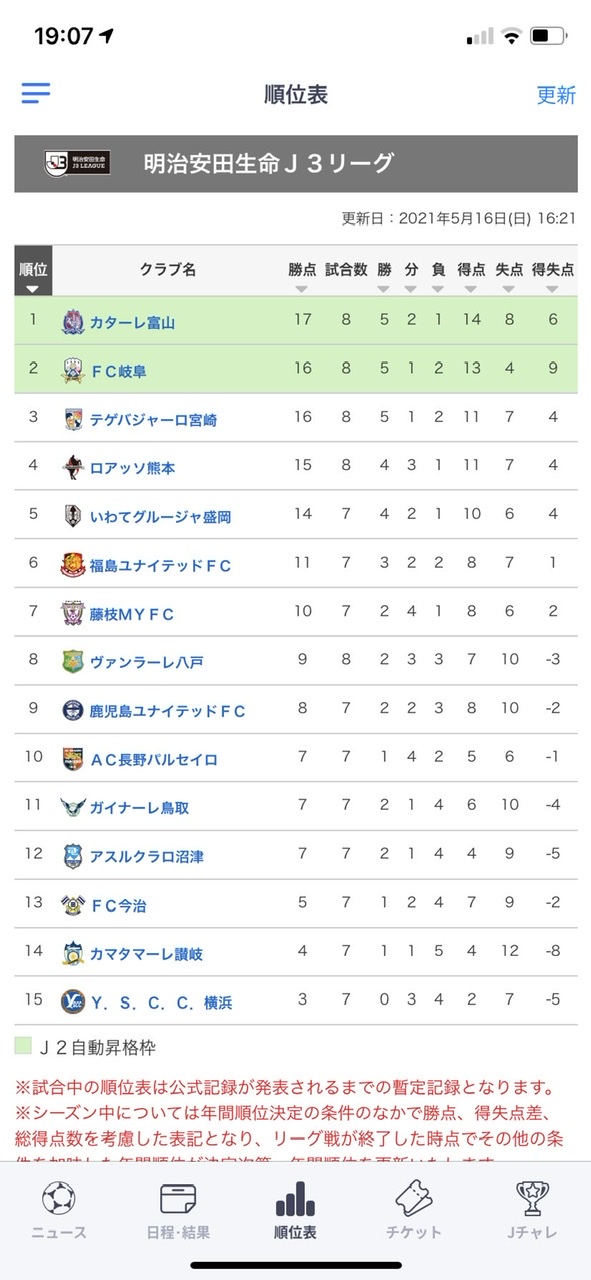Open the Jチャレ trophy icon
591x1280 pixels.
[531, 1197]
